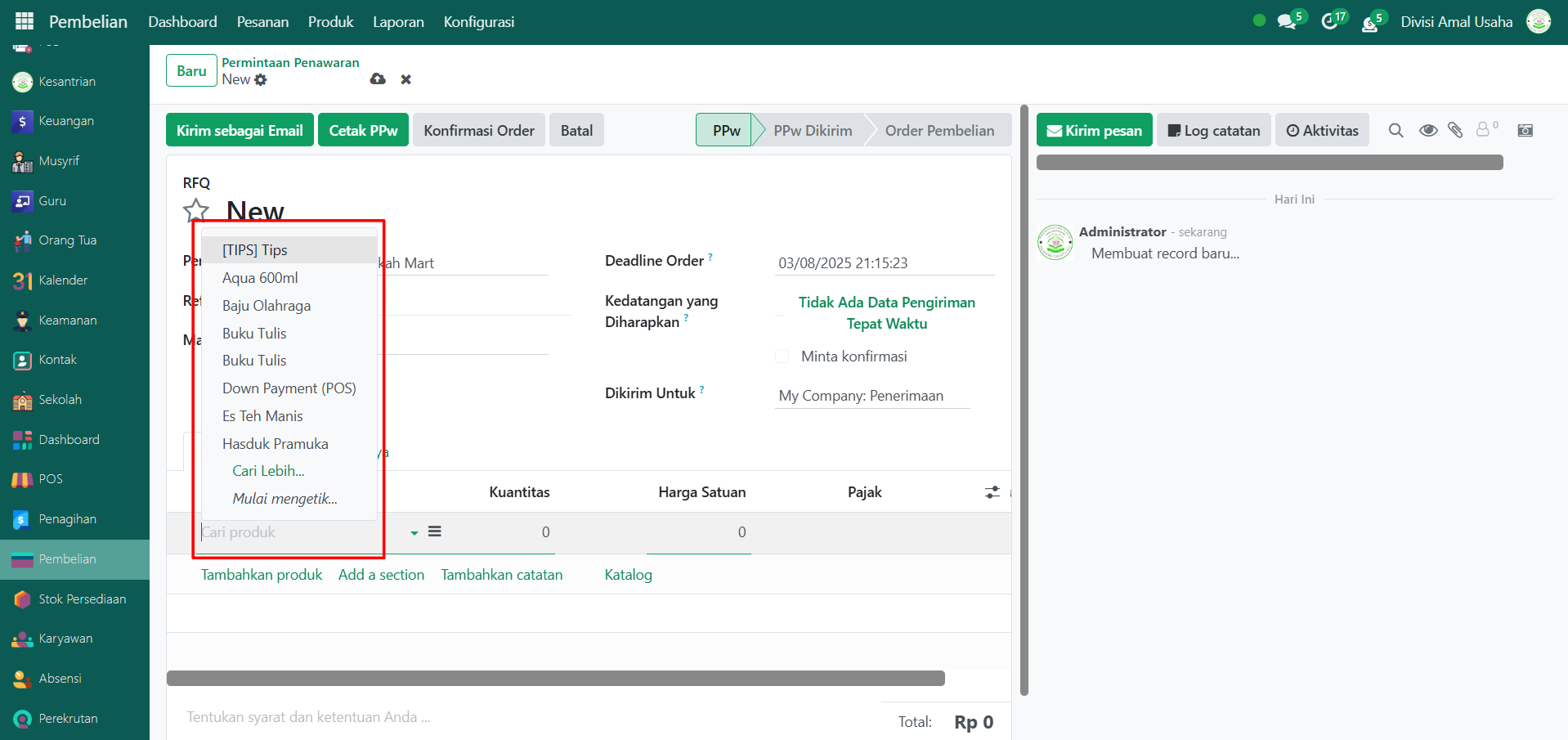Click the cloud save record icon
The width and height of the screenshot is (1568, 740).
(378, 79)
